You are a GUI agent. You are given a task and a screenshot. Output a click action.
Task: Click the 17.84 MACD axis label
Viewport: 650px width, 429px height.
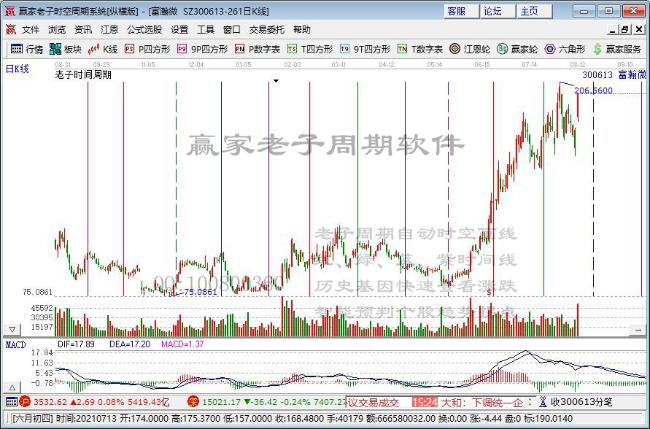point(43,353)
